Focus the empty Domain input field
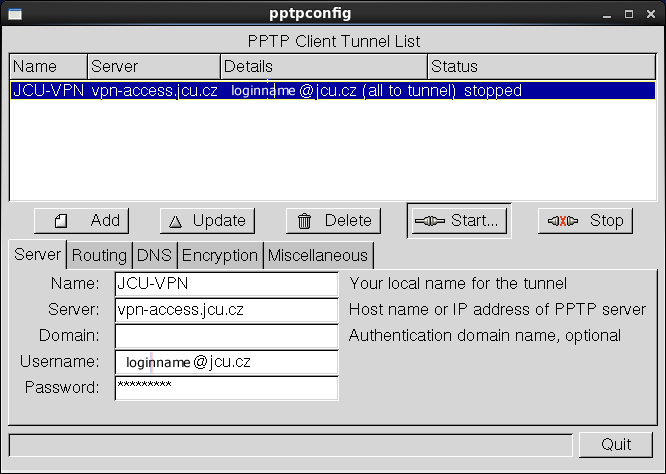The image size is (666, 474). [226, 336]
